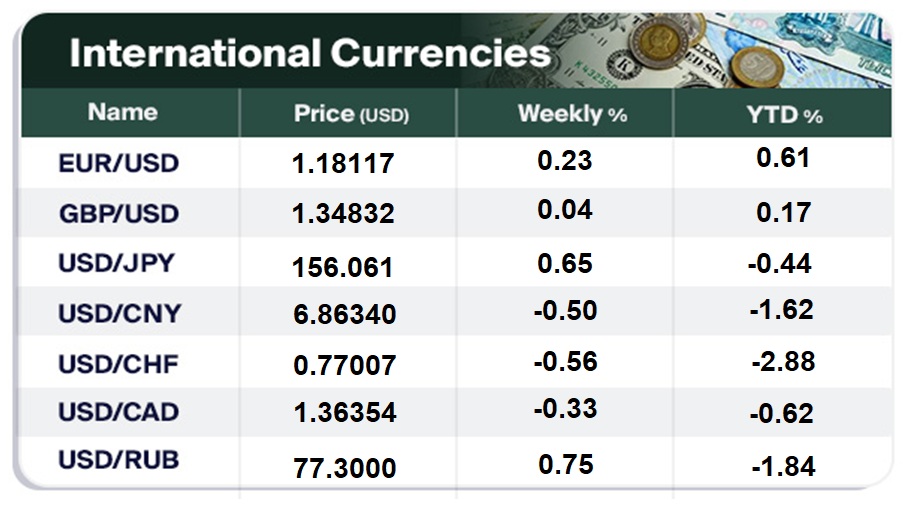Open the USD/CAD currency pair
The height and width of the screenshot is (522, 903).
coord(118,411)
